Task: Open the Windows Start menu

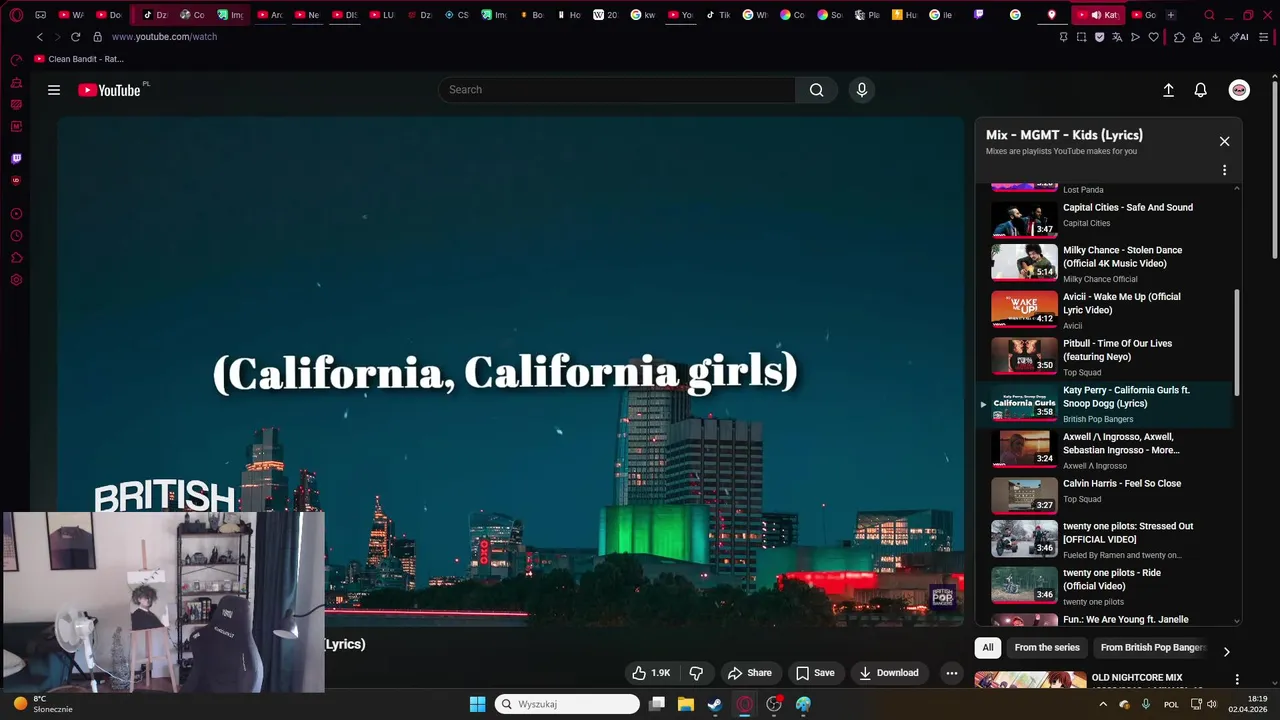Action: point(477,704)
